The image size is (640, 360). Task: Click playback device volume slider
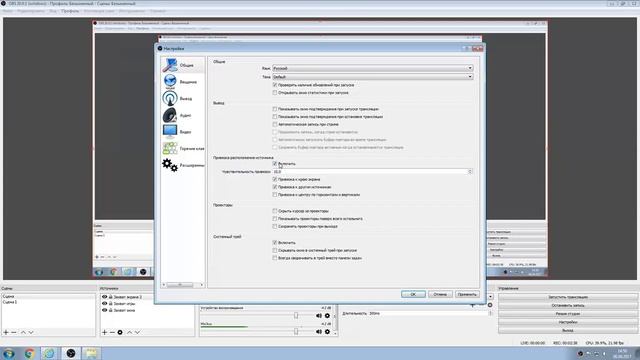coord(296,316)
